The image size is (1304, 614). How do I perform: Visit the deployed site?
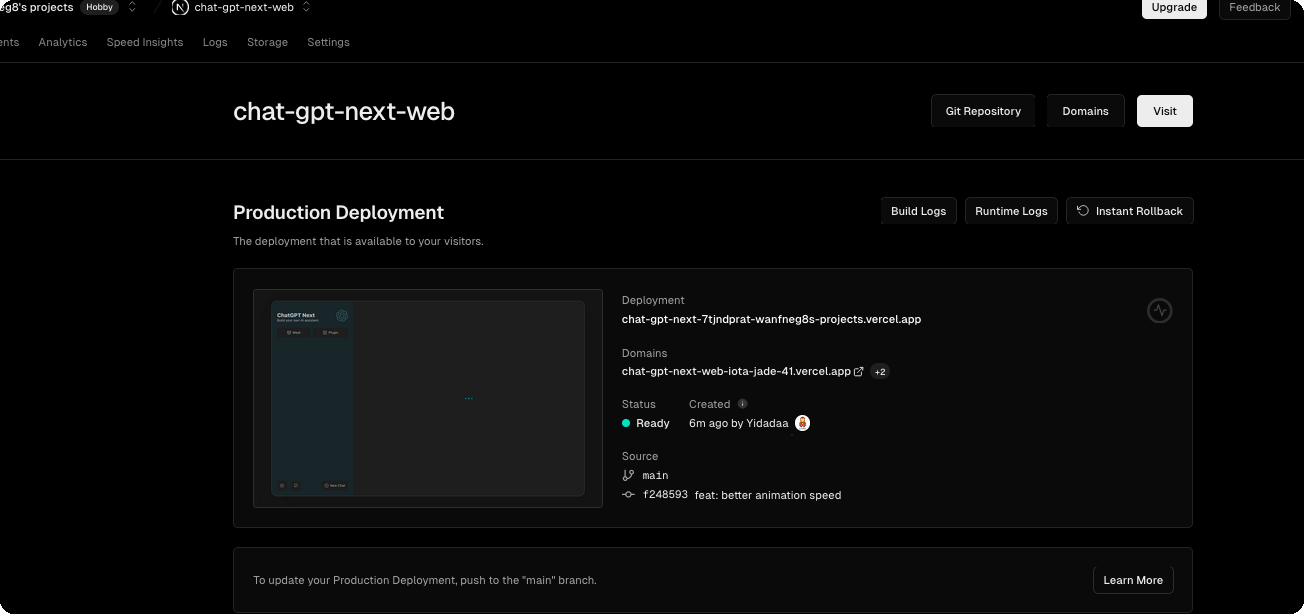(x=1165, y=111)
